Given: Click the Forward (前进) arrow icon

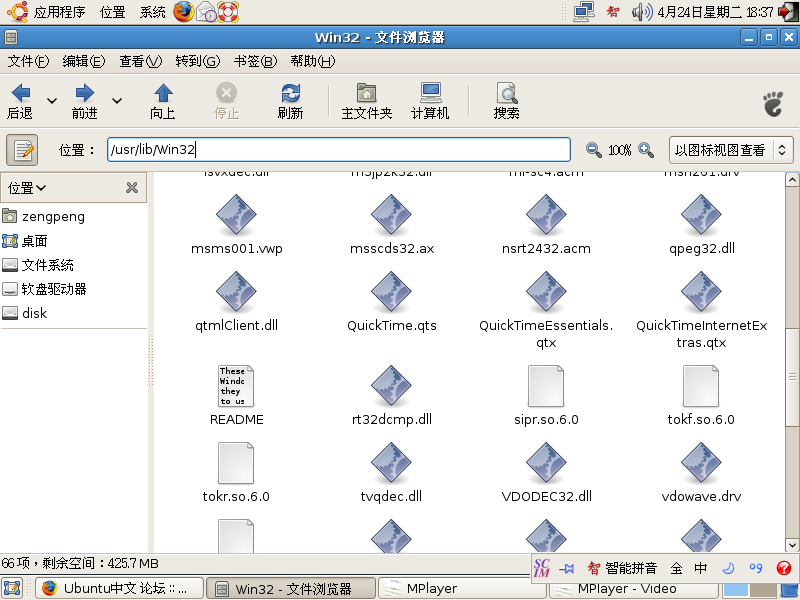Looking at the screenshot, I should pyautogui.click(x=85, y=94).
